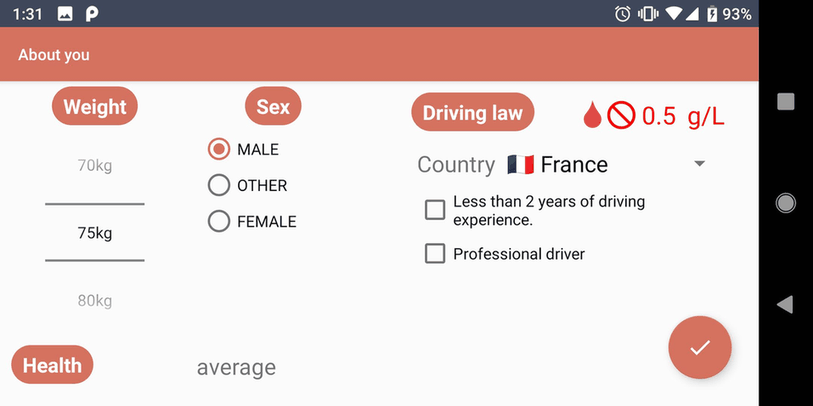Enable the Professional driver checkbox
Screen dimensions: 813x406
pos(435,254)
